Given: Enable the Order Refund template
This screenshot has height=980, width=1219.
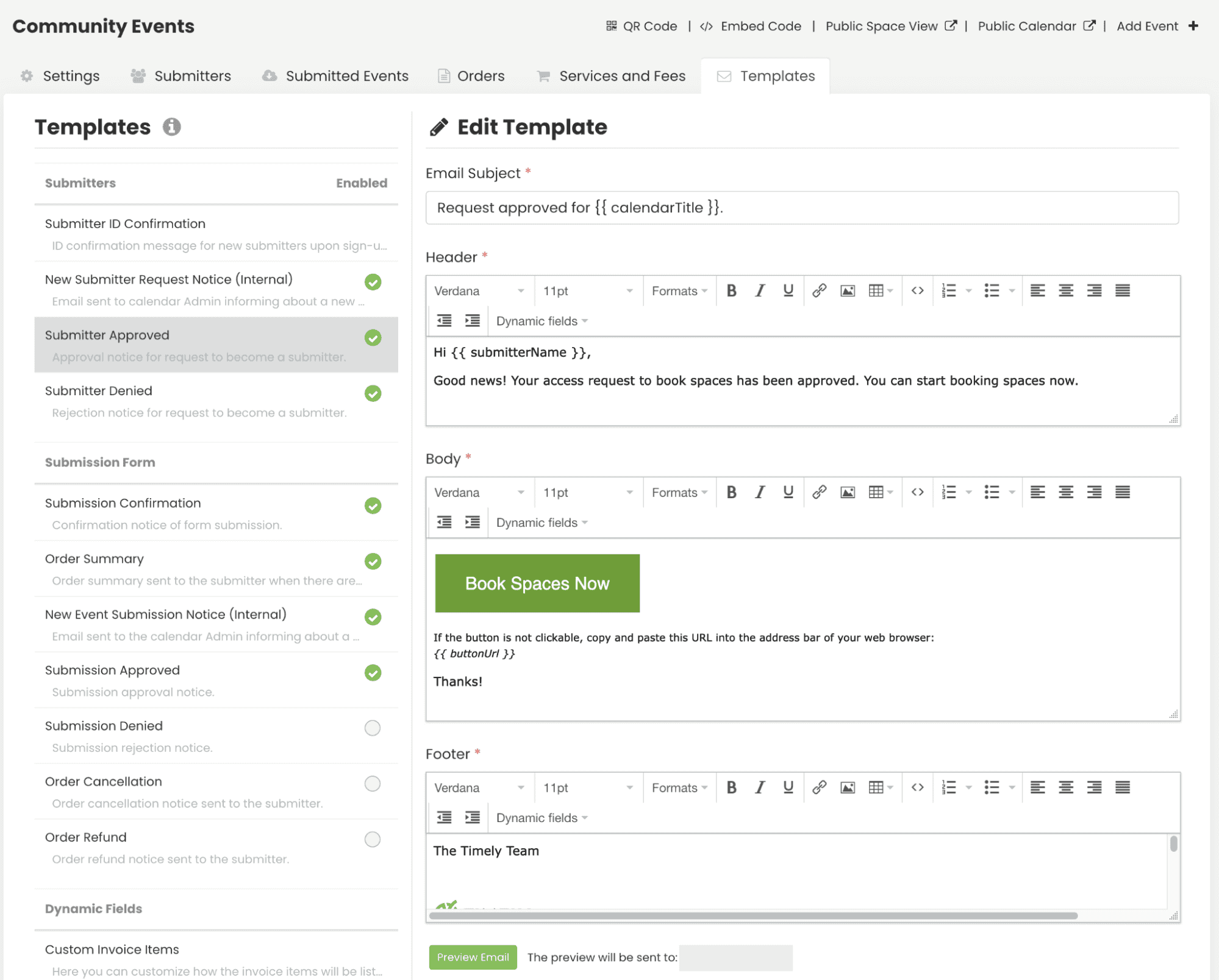Looking at the screenshot, I should click(372, 839).
